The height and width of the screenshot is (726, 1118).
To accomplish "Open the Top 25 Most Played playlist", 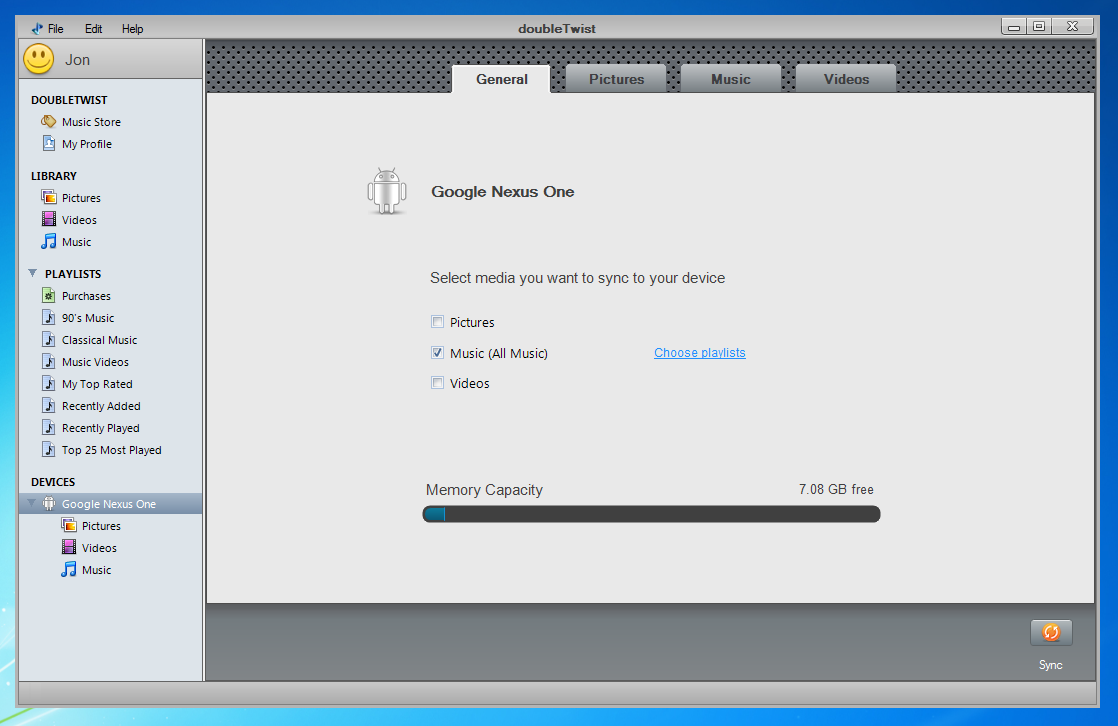I will 111,450.
